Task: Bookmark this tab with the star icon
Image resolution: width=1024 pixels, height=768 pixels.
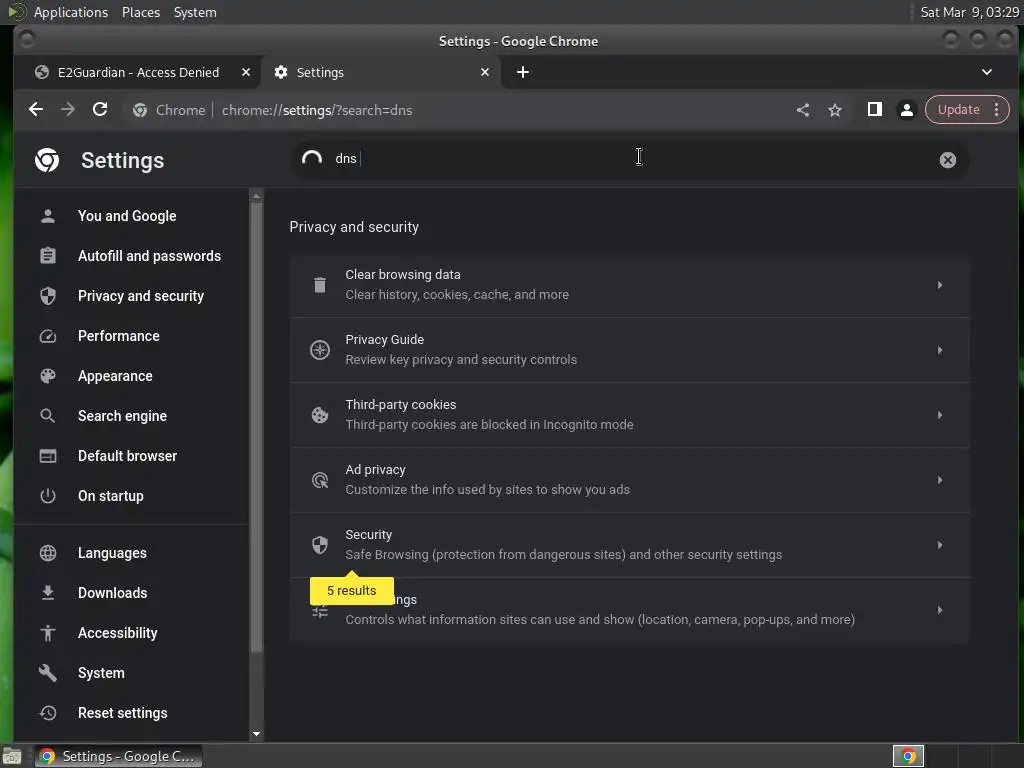Action: point(835,110)
